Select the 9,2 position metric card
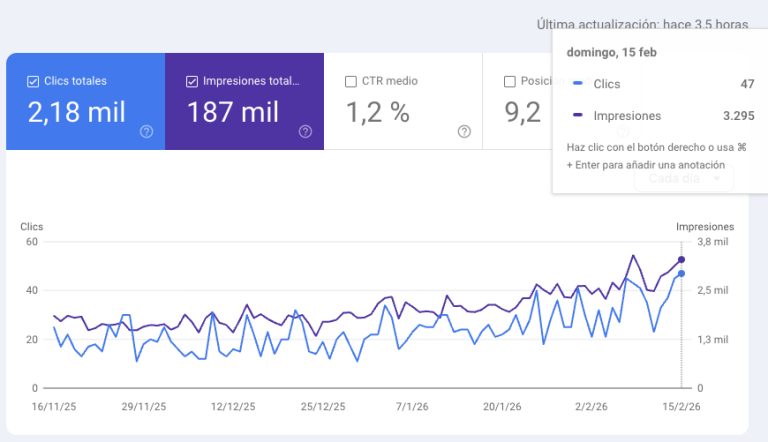 (x=517, y=101)
